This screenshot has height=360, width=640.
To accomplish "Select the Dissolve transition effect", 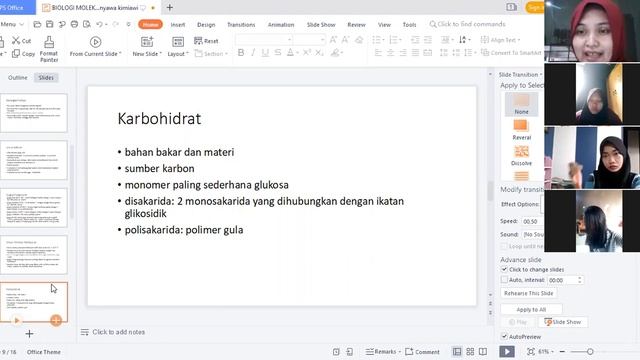I will pos(521,156).
